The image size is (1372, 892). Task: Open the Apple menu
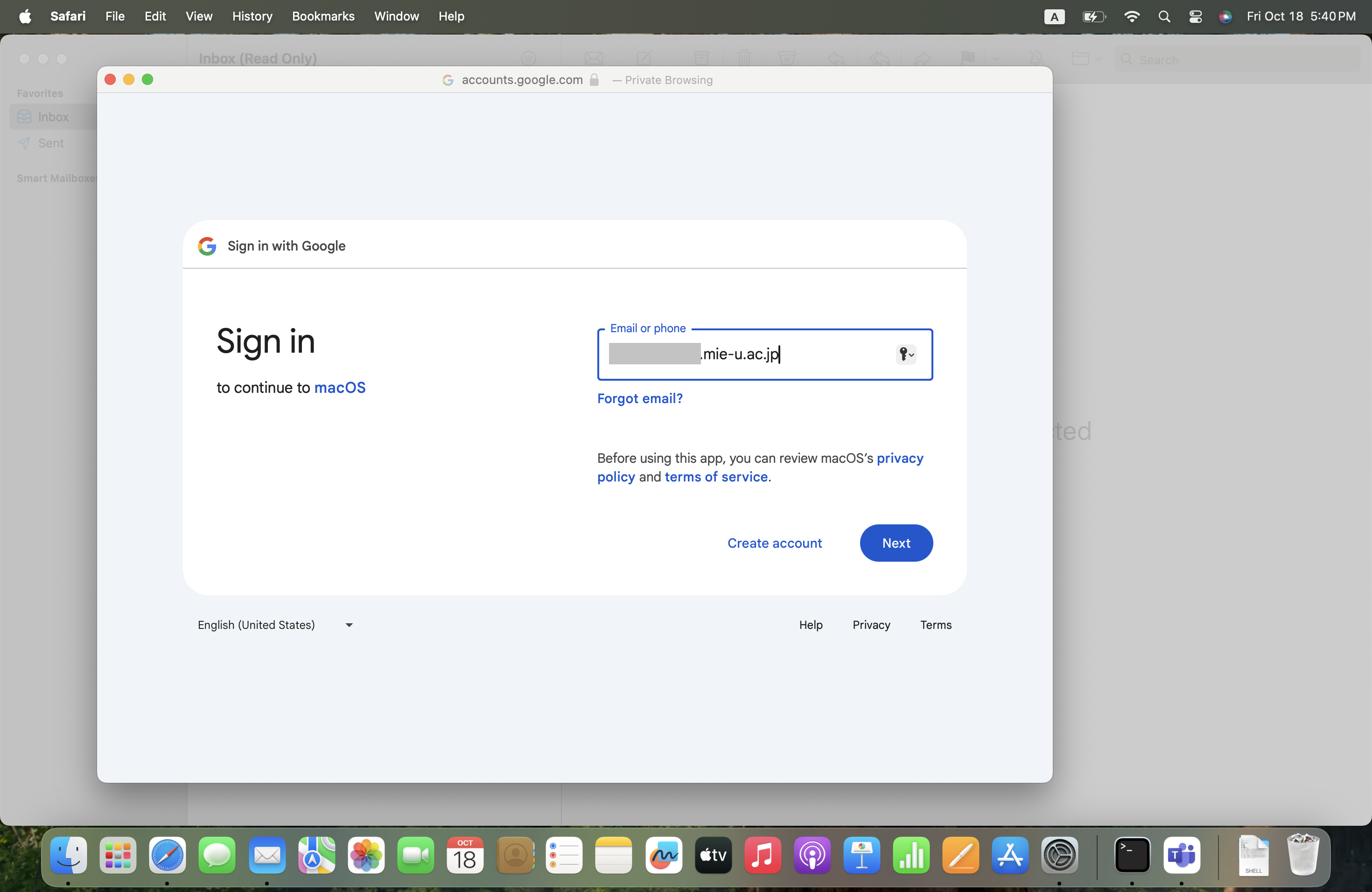pyautogui.click(x=25, y=16)
